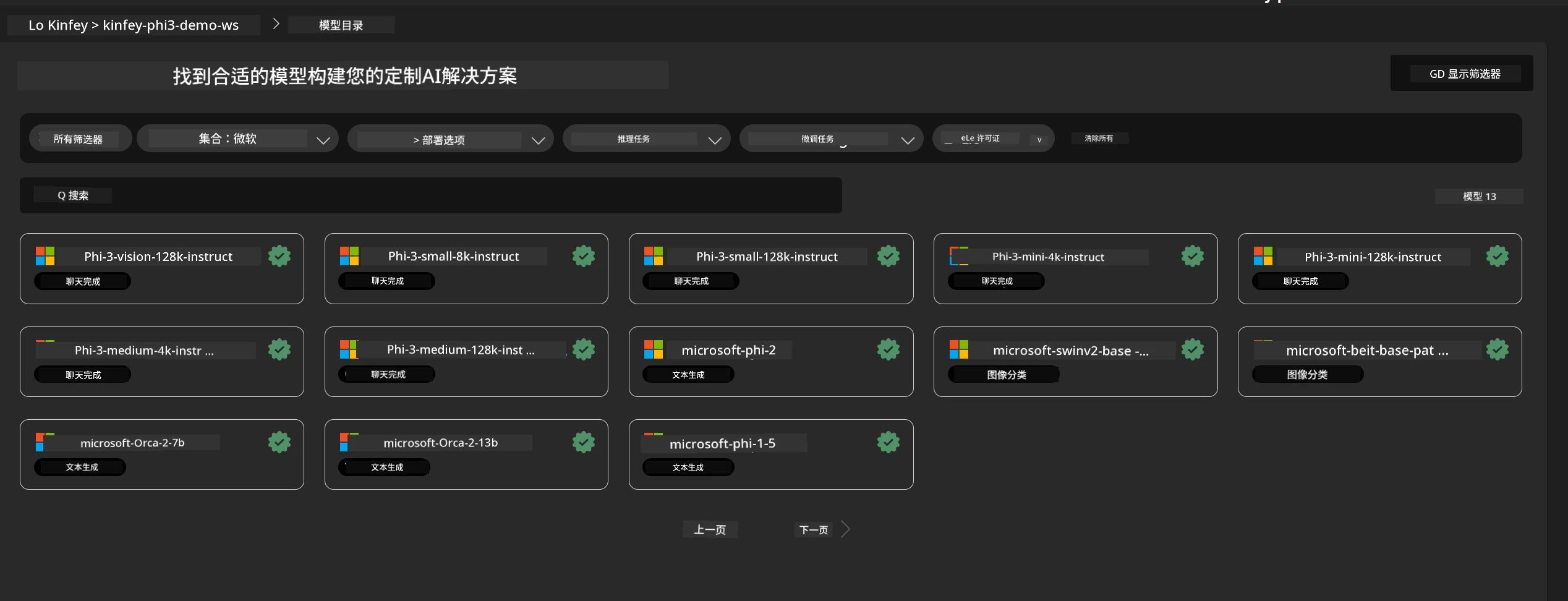Viewport: 1568px width, 601px height.
Task: Click 聊天完成 tag on Phi-3-small-8k-instruct
Action: click(x=387, y=281)
